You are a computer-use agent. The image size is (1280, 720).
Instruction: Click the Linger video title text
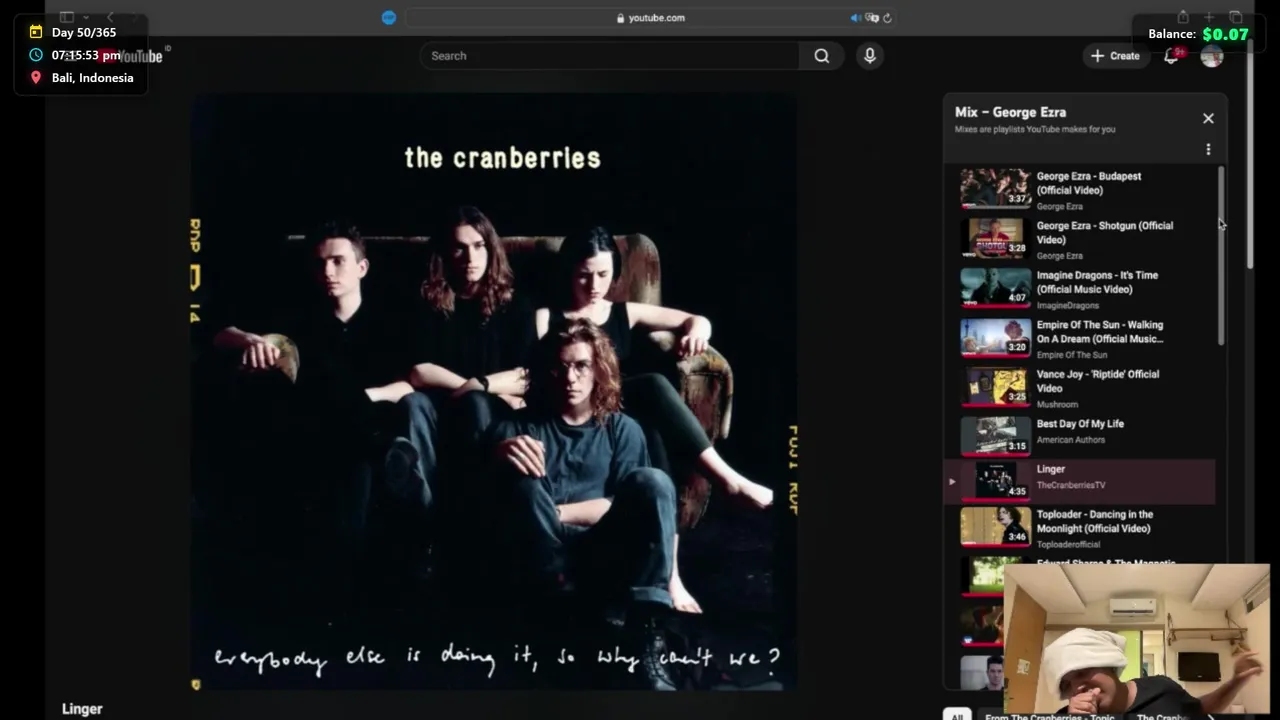click(82, 709)
